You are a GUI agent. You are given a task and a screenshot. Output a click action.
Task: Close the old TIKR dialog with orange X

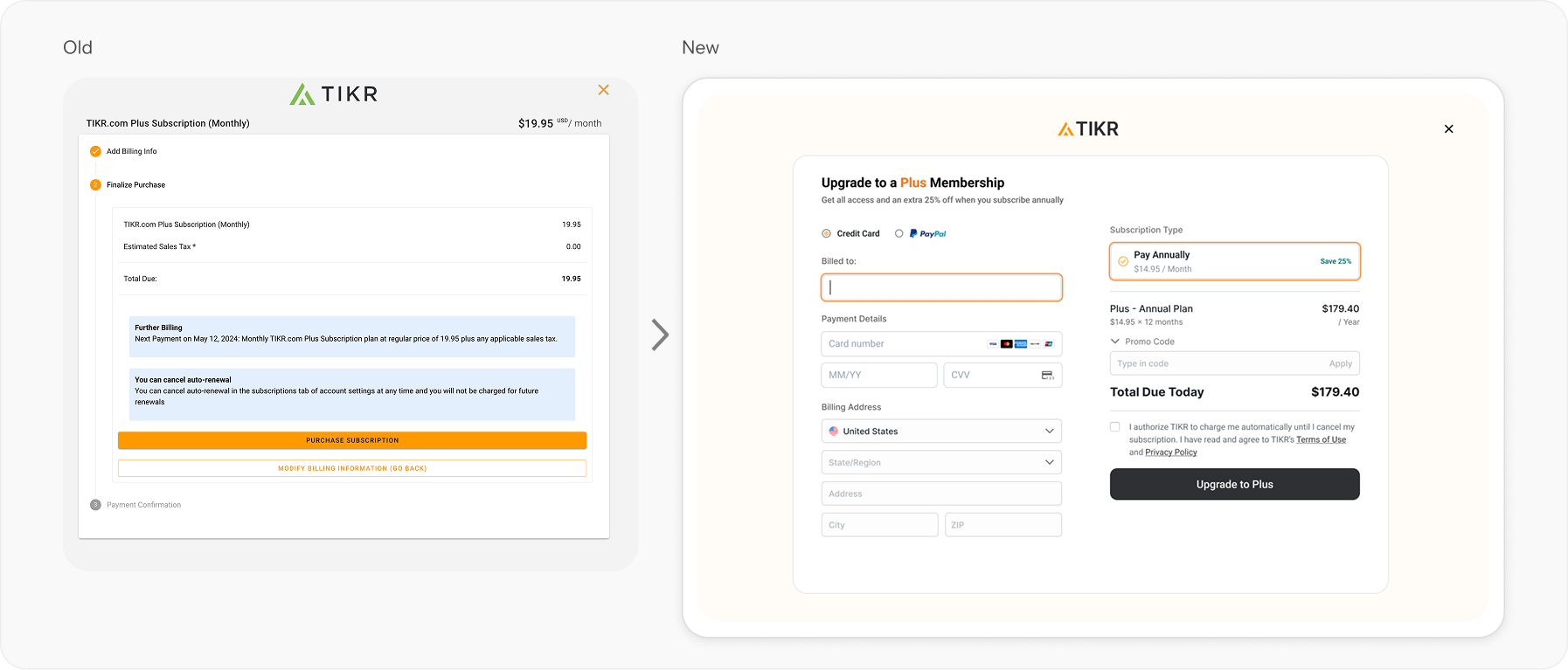point(603,90)
